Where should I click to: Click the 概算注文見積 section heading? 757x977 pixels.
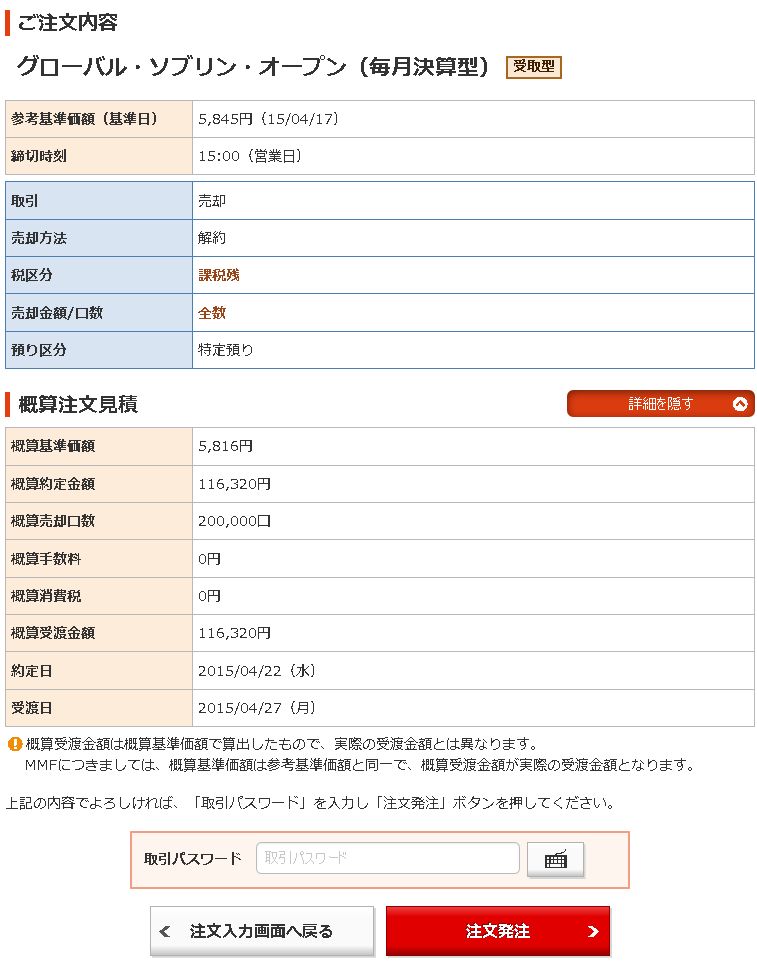(78, 404)
